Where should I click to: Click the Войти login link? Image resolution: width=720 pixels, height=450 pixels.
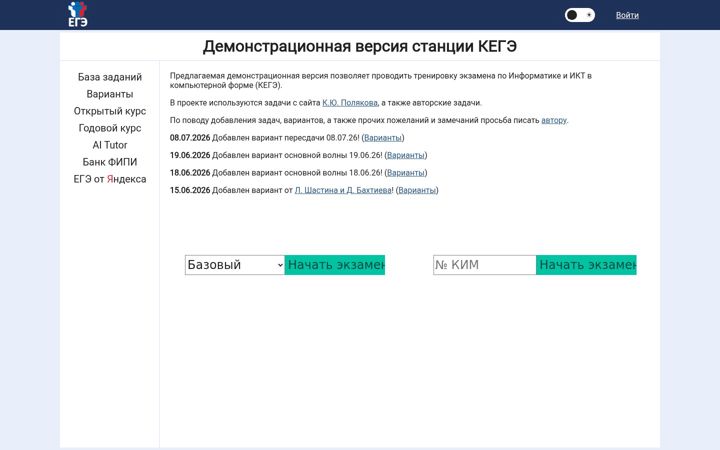click(x=627, y=15)
